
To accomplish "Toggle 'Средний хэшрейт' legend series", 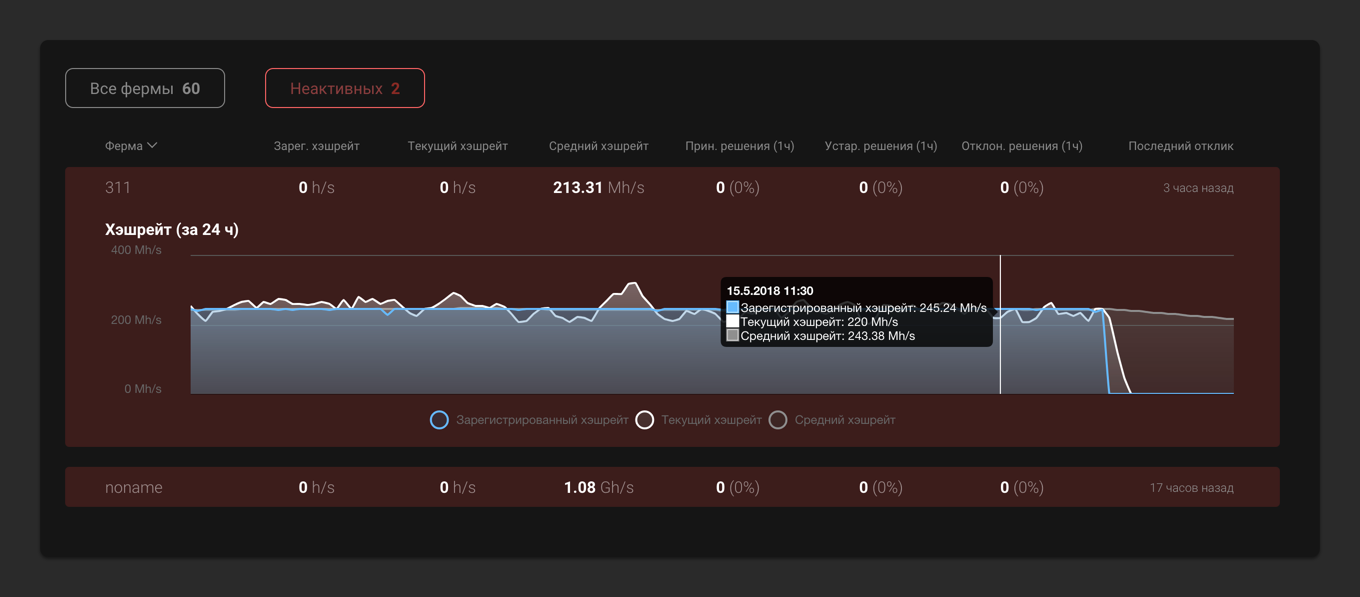I will point(832,420).
